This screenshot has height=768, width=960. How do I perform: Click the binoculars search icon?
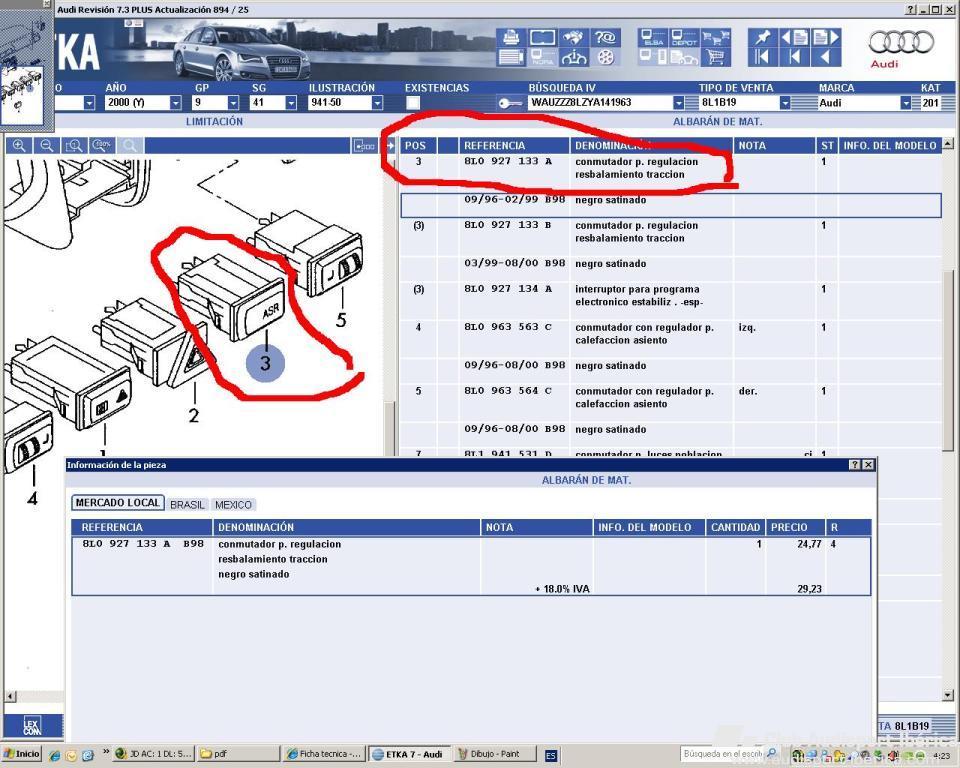574,37
